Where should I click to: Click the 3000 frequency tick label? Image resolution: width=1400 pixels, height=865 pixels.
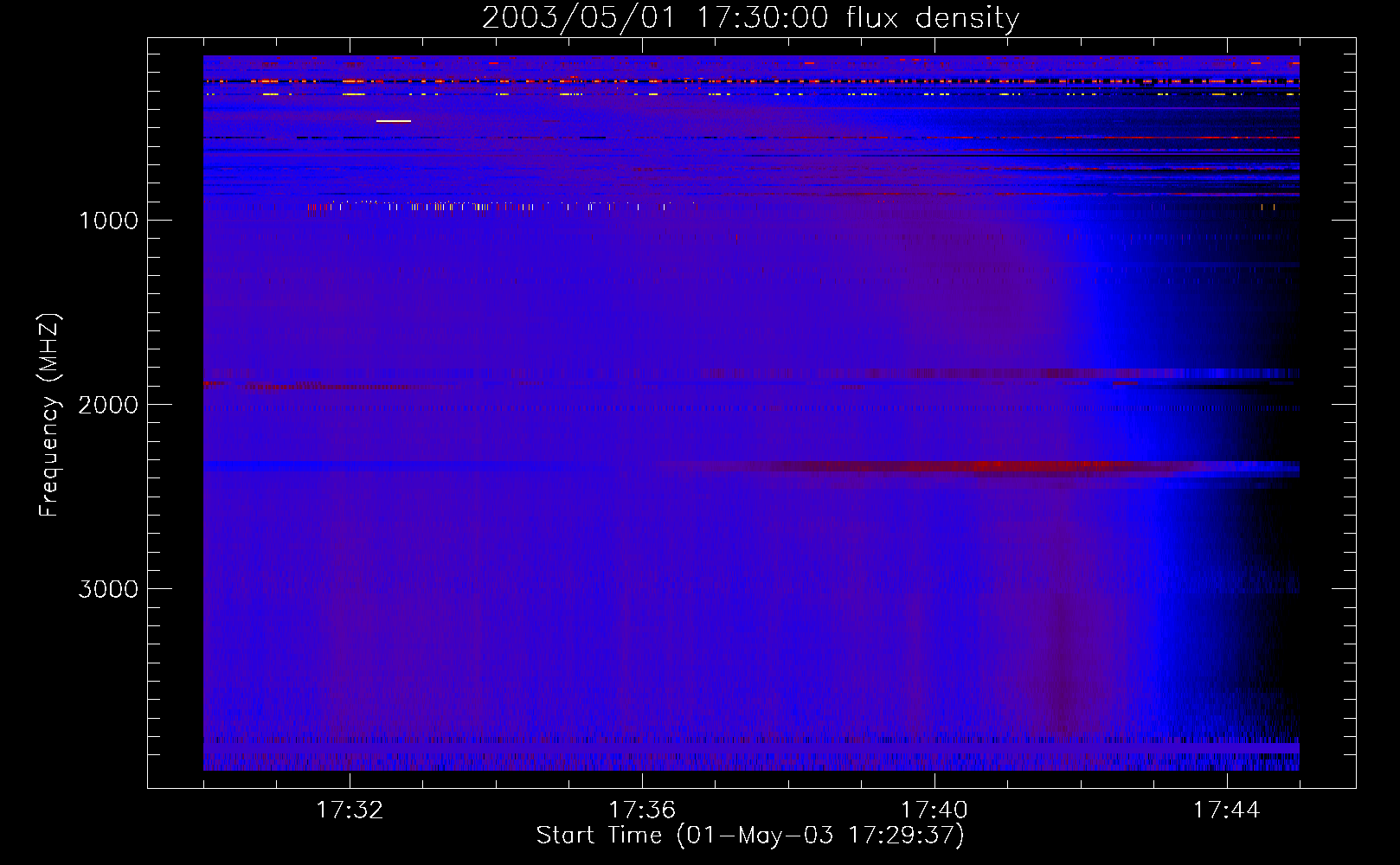click(x=108, y=589)
